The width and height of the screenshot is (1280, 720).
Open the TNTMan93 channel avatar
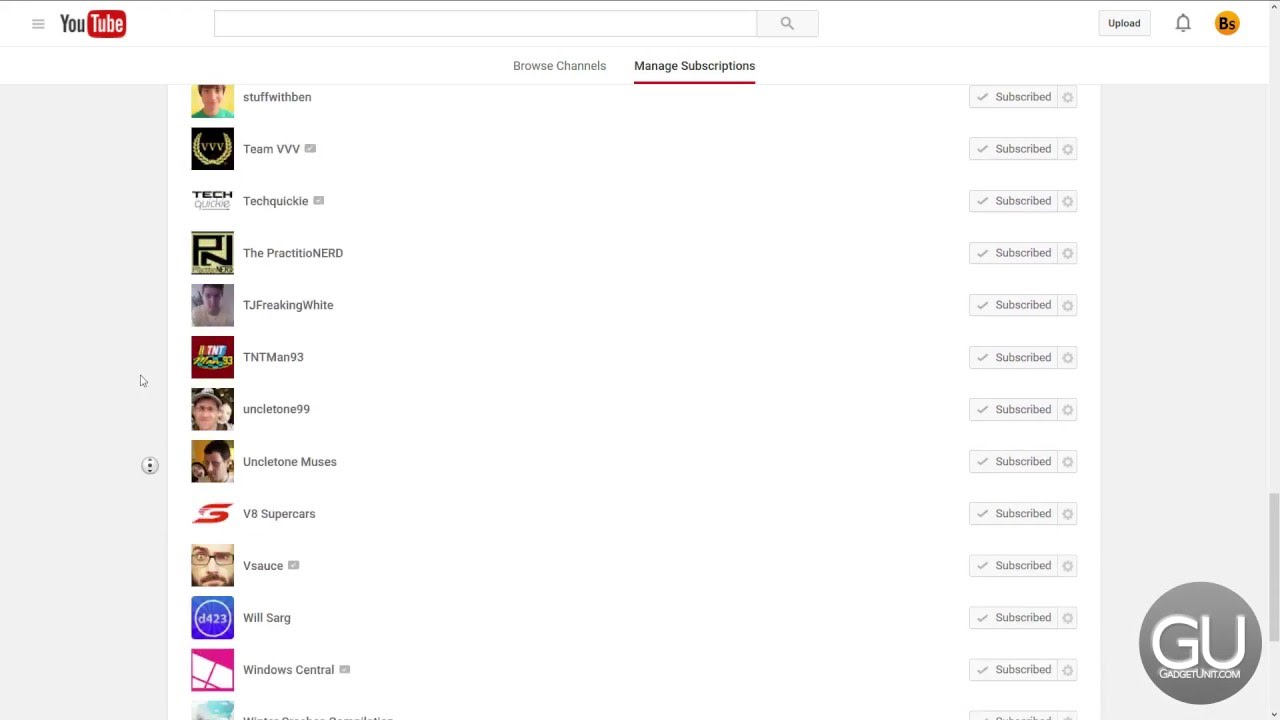click(212, 357)
